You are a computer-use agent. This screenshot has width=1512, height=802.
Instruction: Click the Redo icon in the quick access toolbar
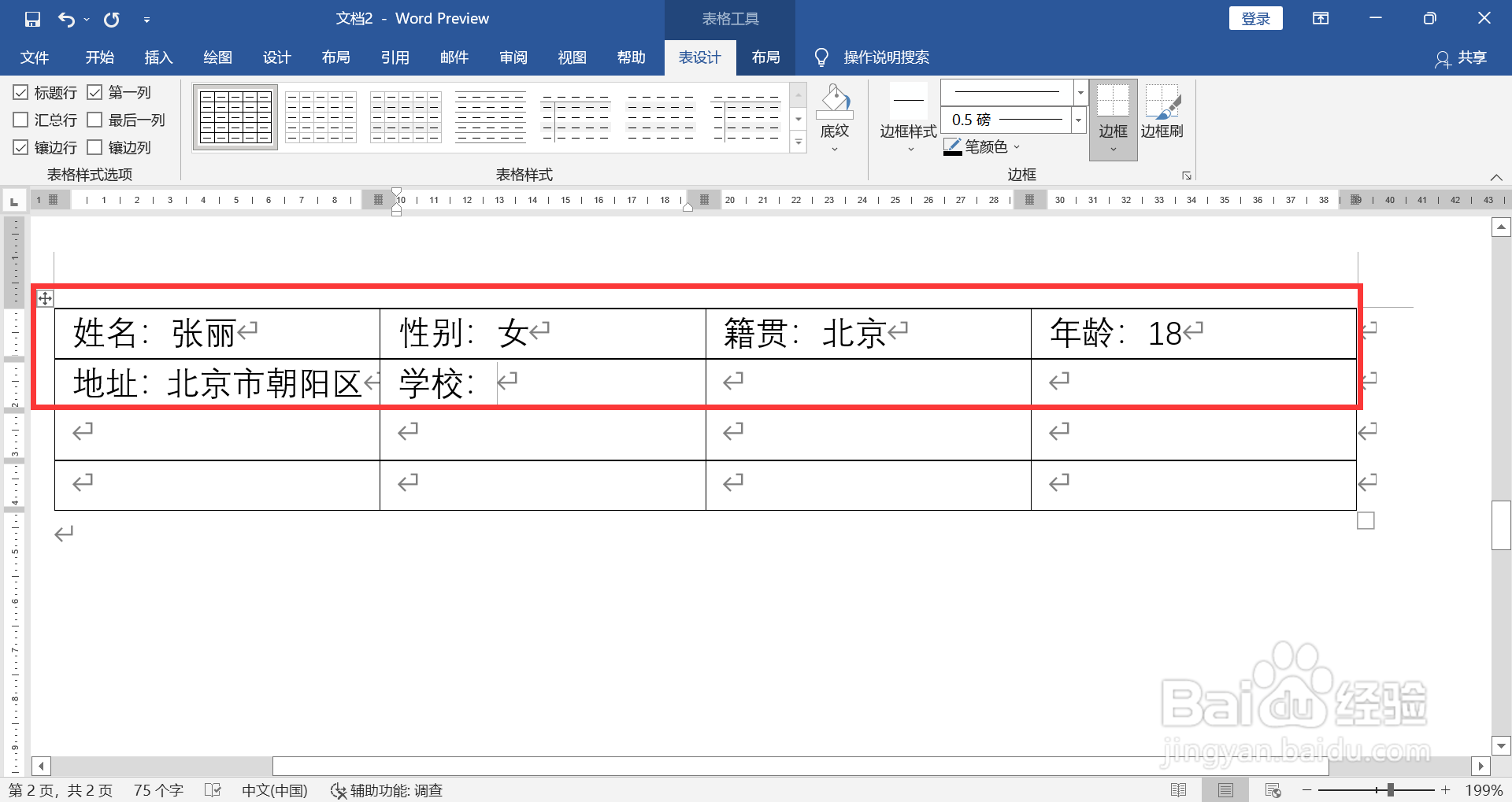click(x=112, y=19)
